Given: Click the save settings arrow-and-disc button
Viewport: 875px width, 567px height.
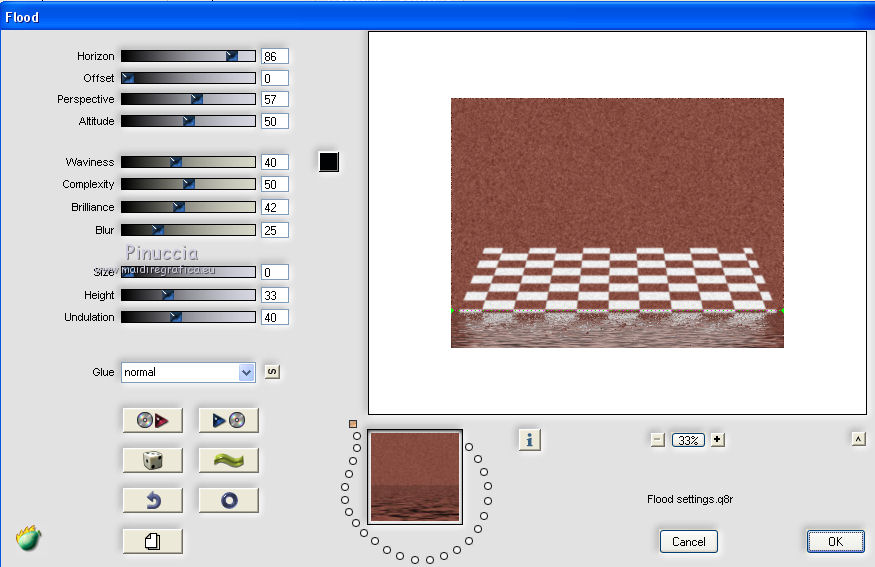Looking at the screenshot, I should tap(228, 420).
